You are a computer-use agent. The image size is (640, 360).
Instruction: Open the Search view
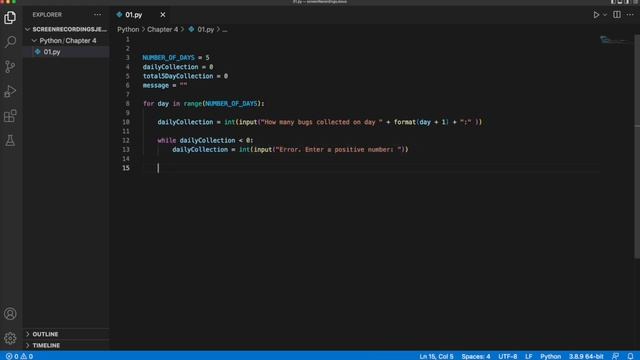coord(10,42)
